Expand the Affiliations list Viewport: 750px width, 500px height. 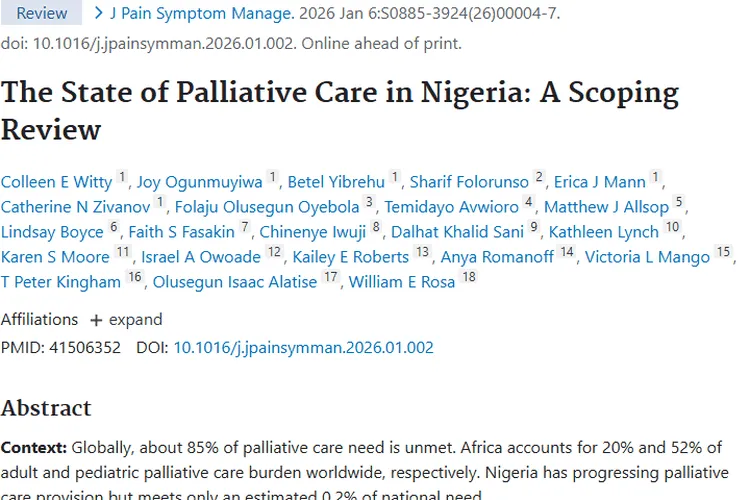coord(126,320)
